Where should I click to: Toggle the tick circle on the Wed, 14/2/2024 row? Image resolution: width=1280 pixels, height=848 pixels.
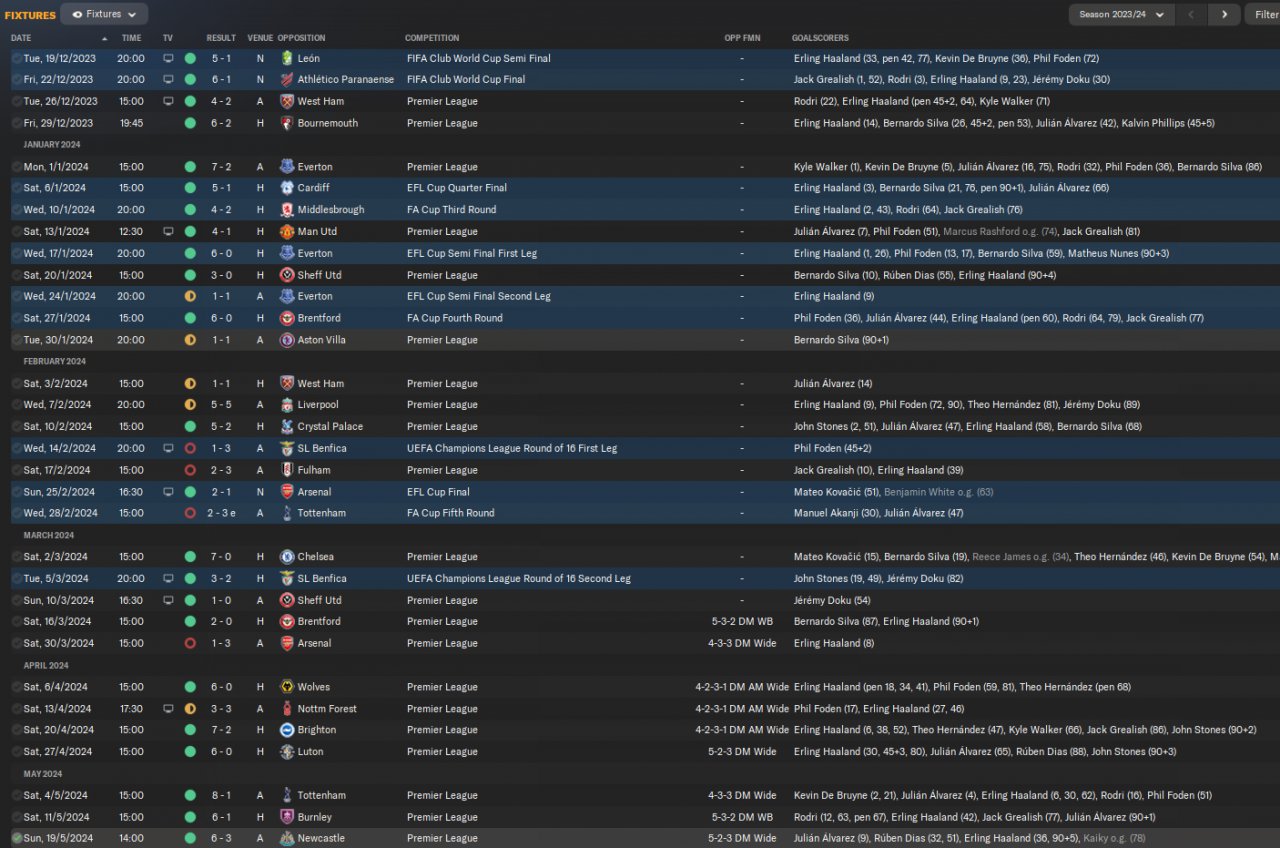tap(17, 448)
